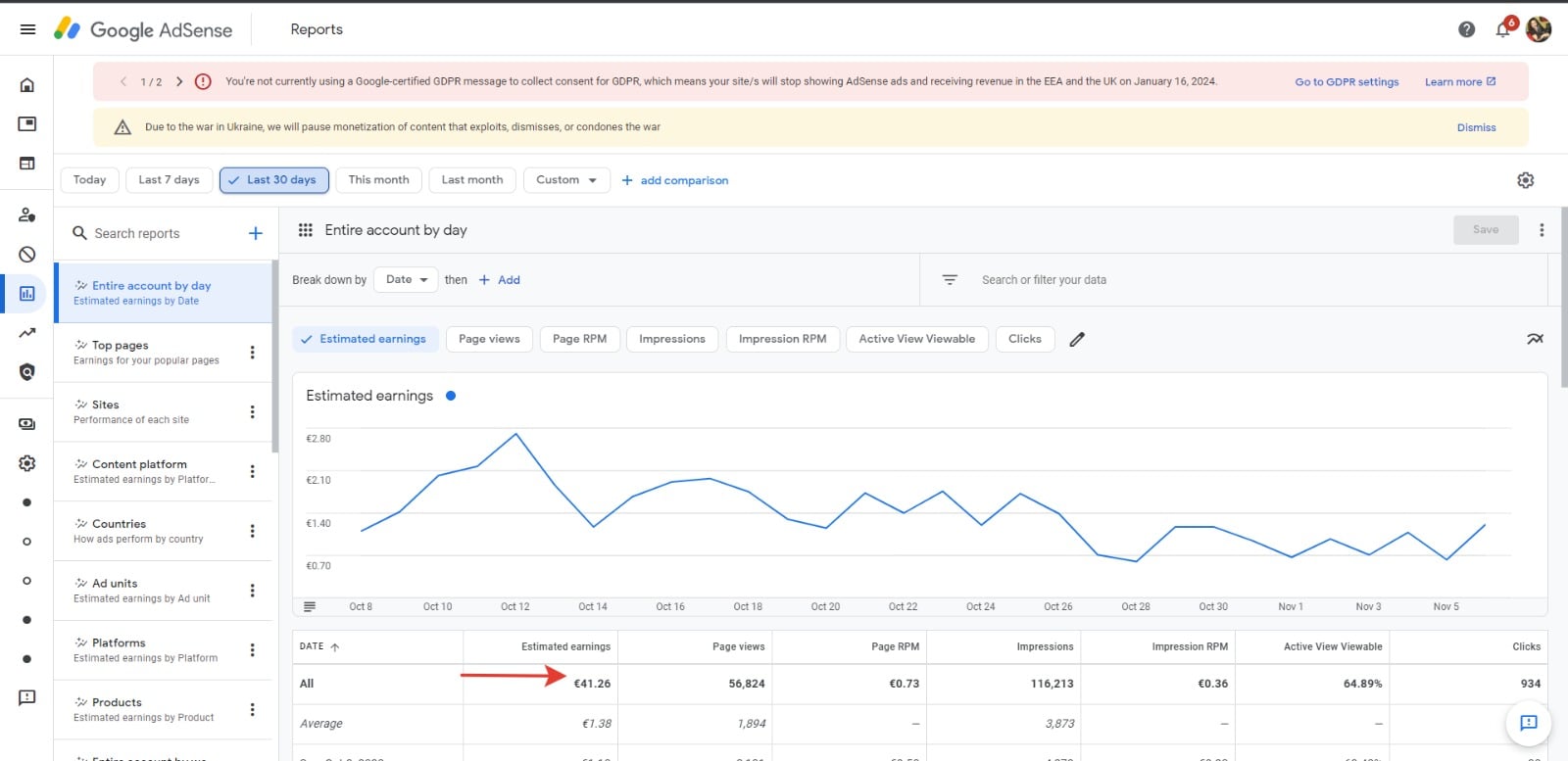Open the account profile avatar
The image size is (1568, 761).
(x=1539, y=29)
